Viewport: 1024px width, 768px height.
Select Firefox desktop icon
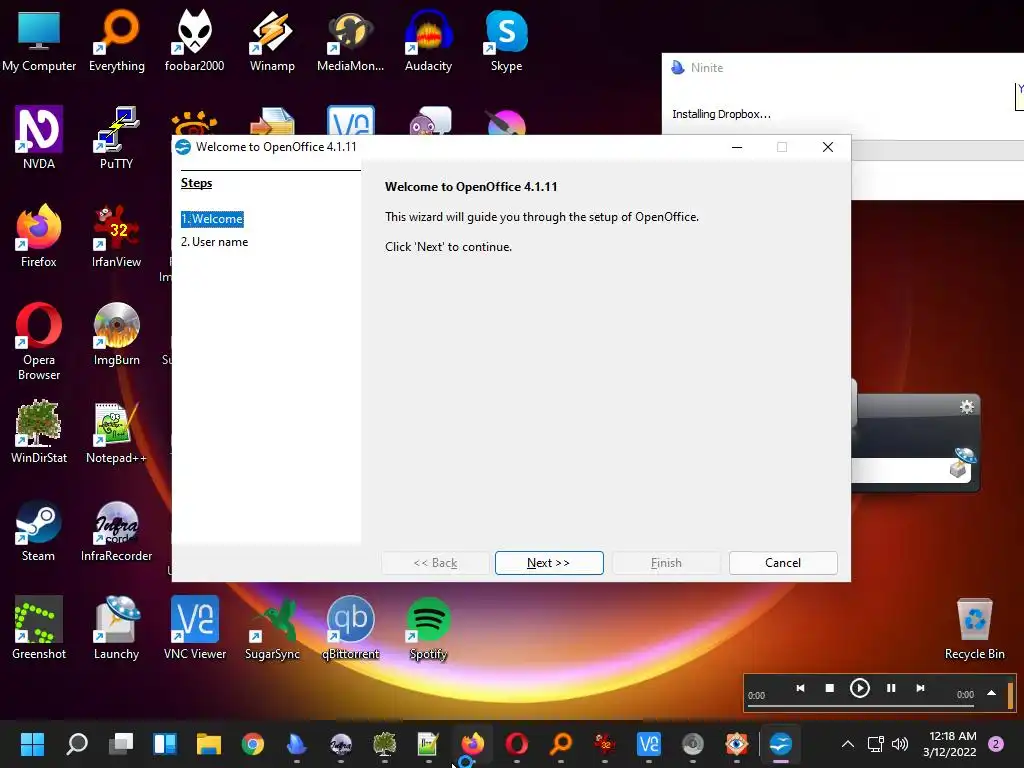point(39,236)
